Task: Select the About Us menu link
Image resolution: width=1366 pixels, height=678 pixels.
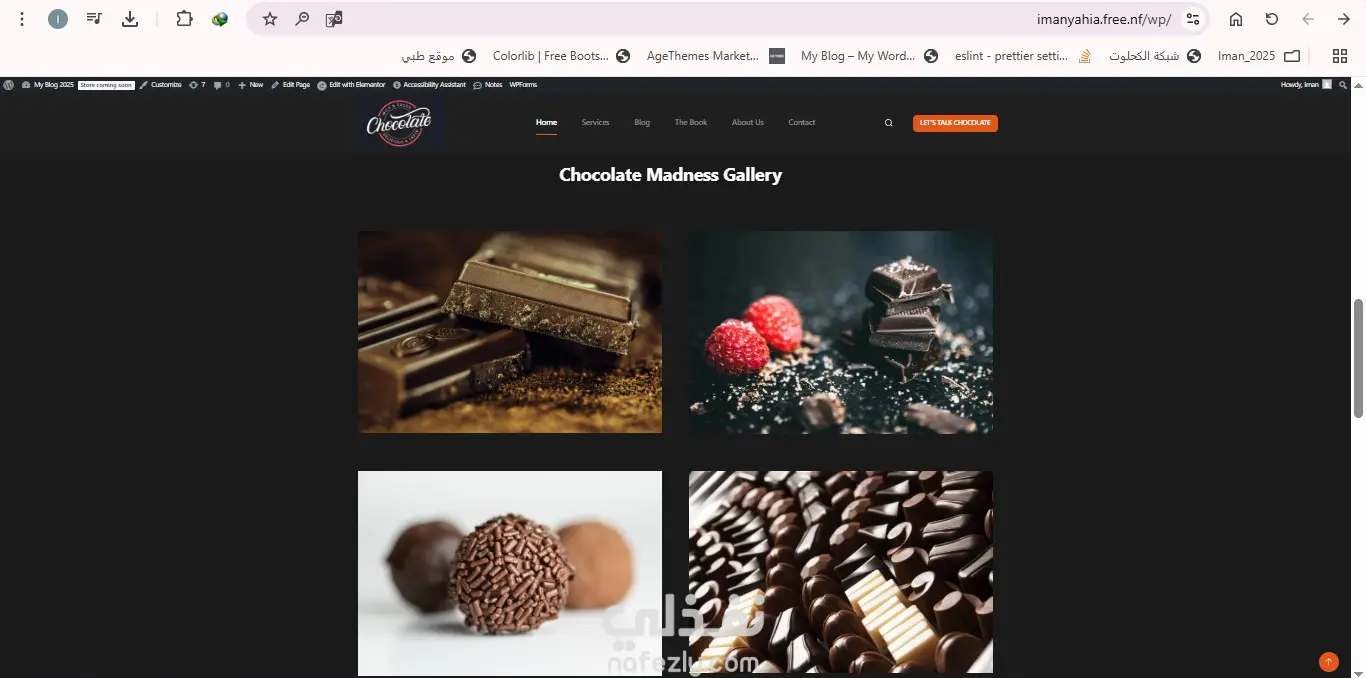Action: pyautogui.click(x=747, y=123)
